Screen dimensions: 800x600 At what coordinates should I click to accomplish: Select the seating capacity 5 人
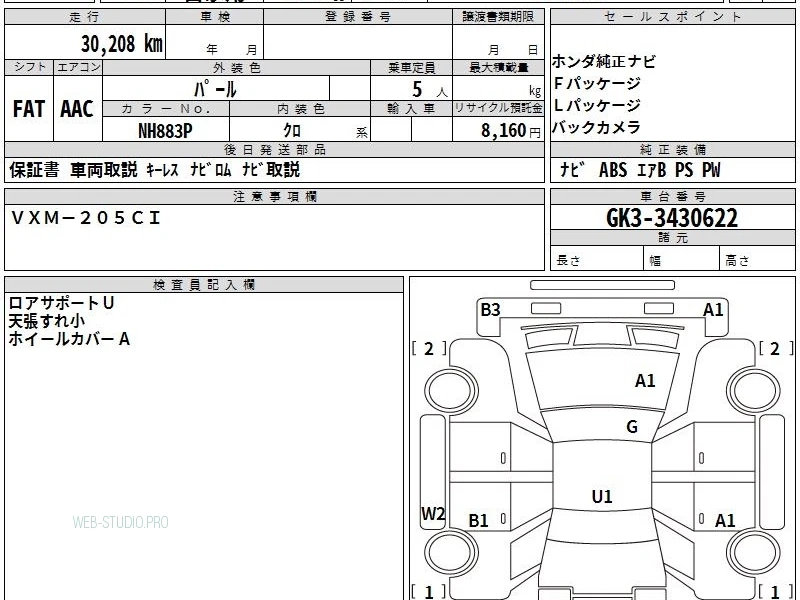(x=429, y=89)
